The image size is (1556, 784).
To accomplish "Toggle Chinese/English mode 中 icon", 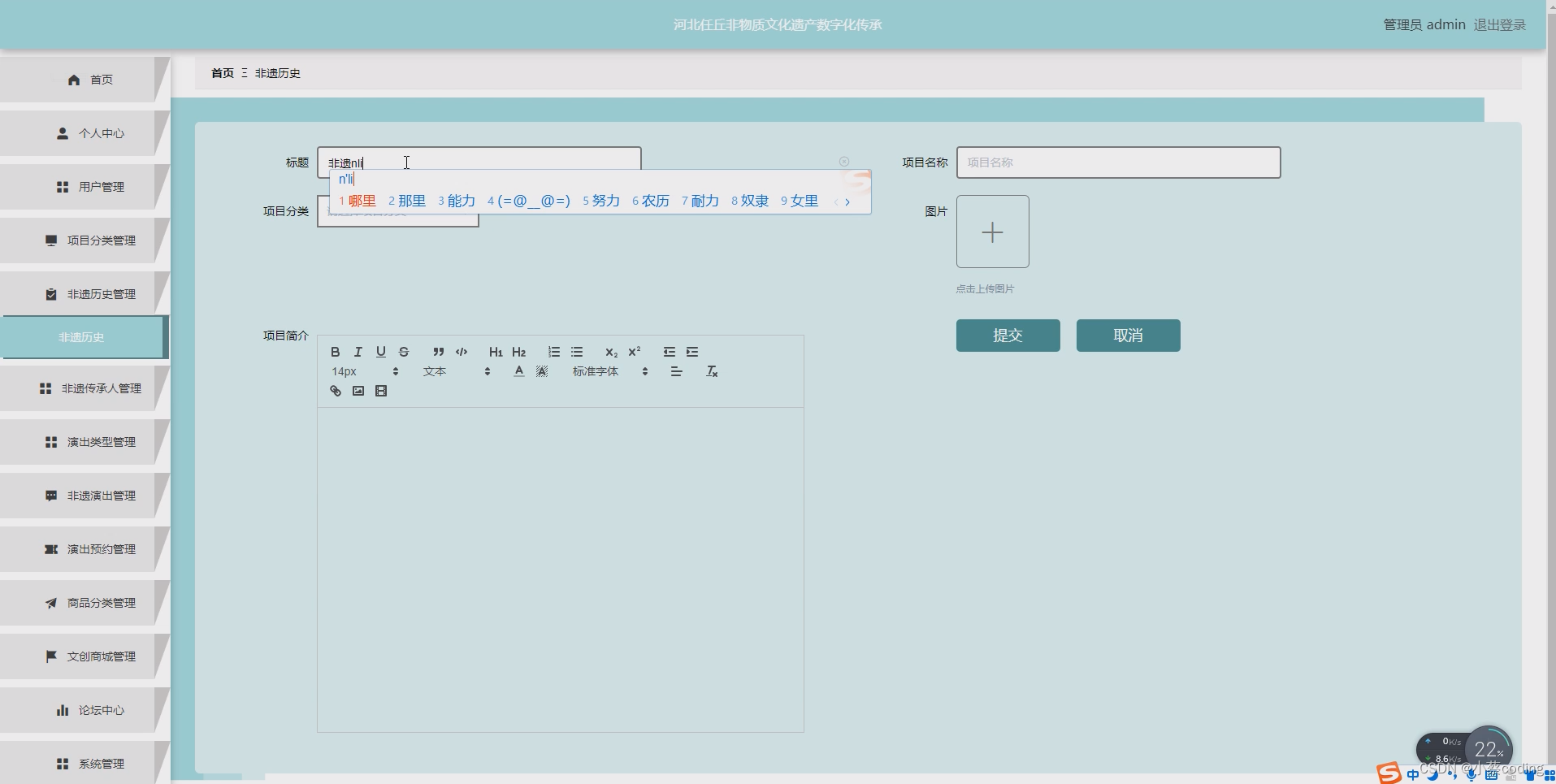I will tap(1413, 775).
